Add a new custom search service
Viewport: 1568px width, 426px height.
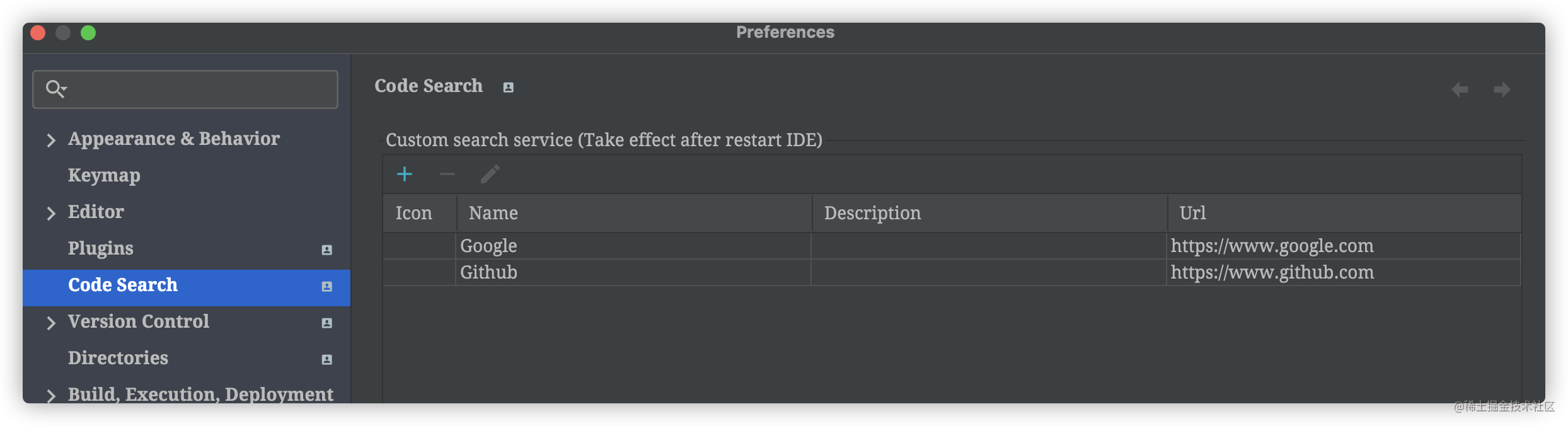405,173
